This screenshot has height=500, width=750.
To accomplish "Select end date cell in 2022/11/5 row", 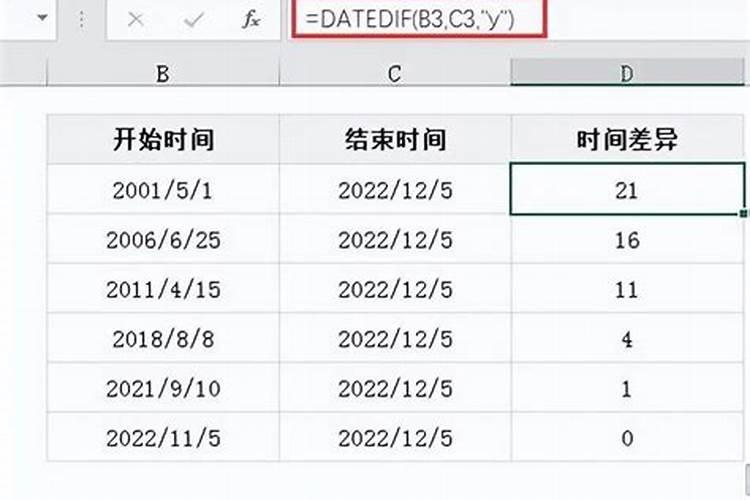I will pyautogui.click(x=395, y=437).
